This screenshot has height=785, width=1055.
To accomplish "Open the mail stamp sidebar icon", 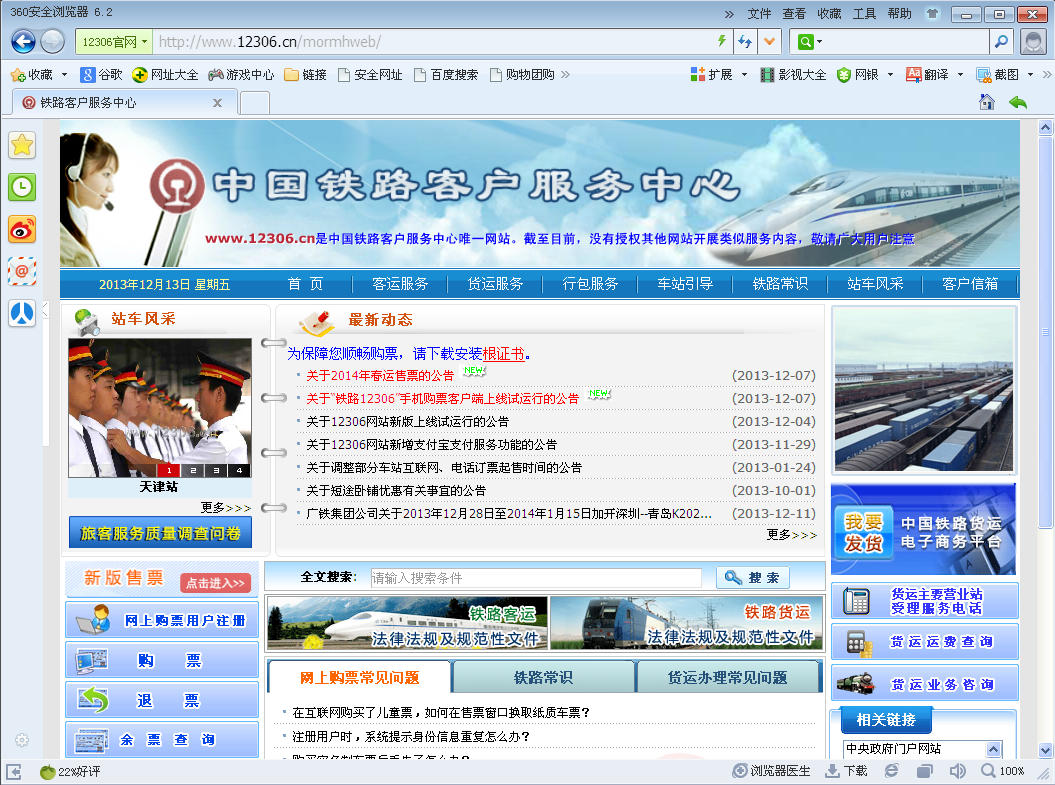I will click(22, 271).
